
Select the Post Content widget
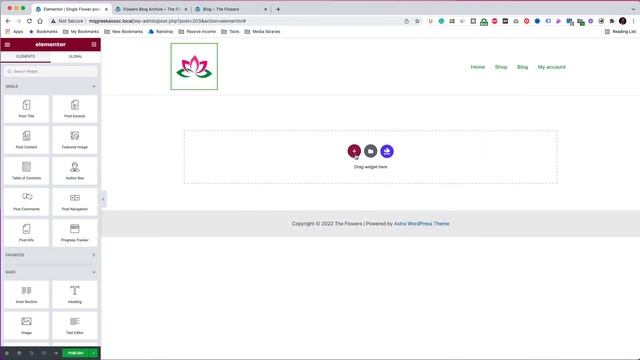[x=27, y=140]
